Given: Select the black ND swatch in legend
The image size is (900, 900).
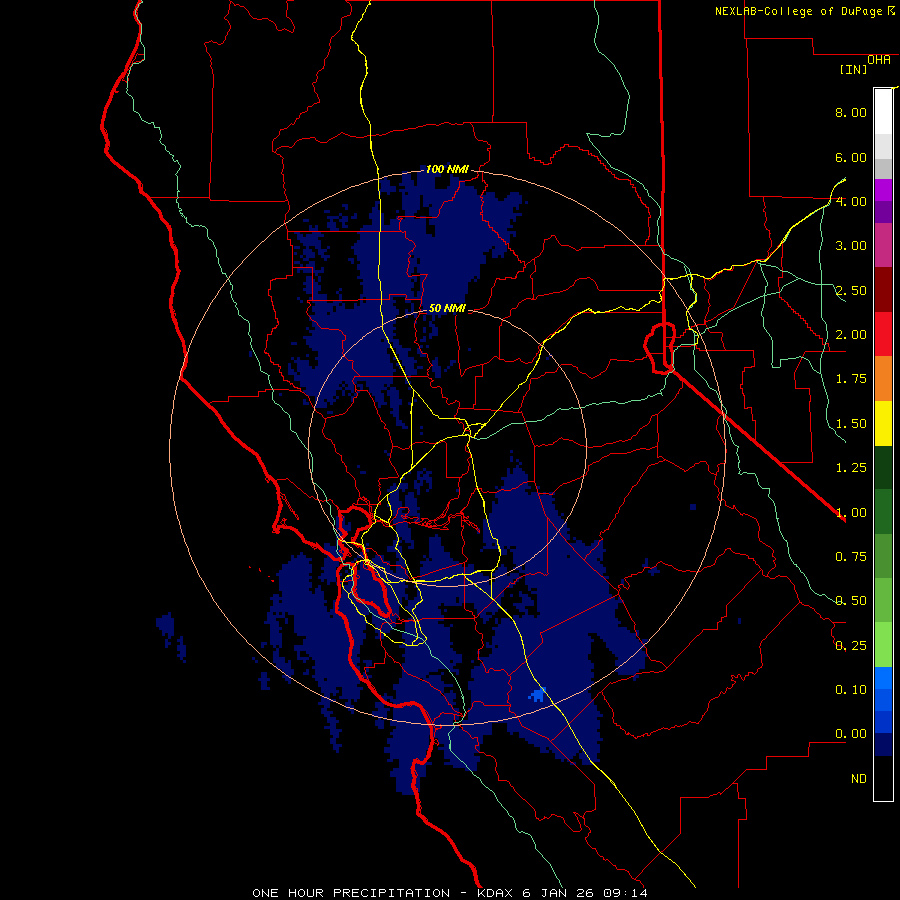Looking at the screenshot, I should [x=883, y=778].
